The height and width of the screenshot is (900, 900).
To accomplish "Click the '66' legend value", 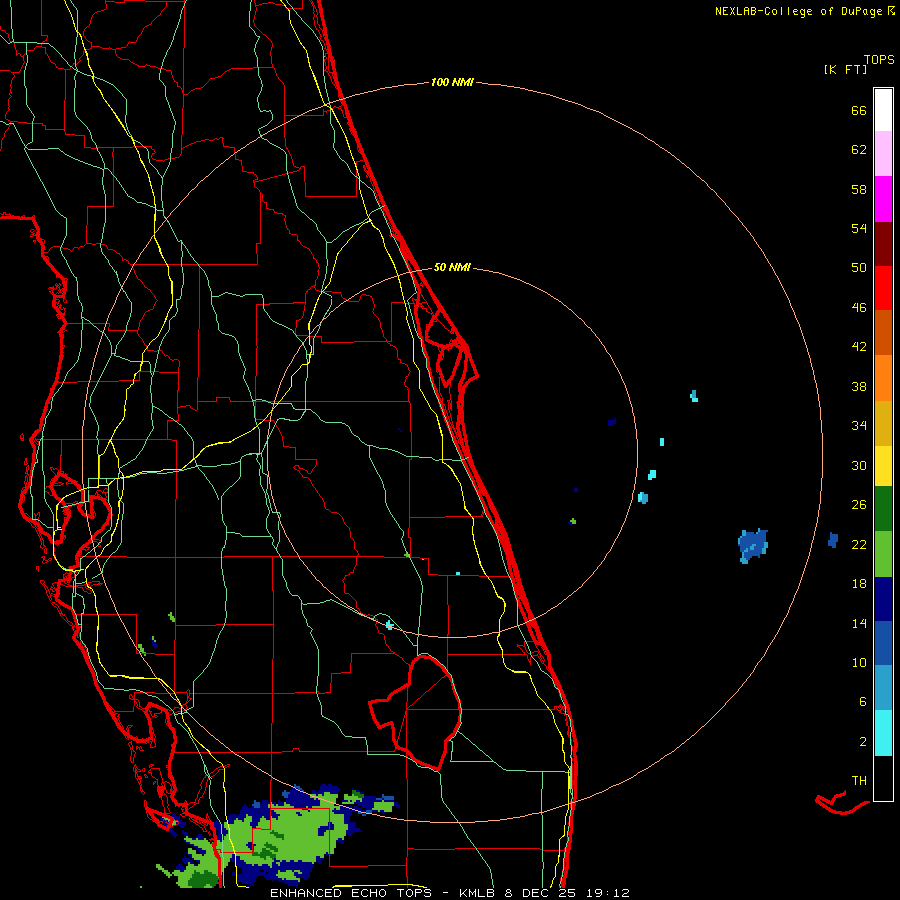I will [x=859, y=111].
